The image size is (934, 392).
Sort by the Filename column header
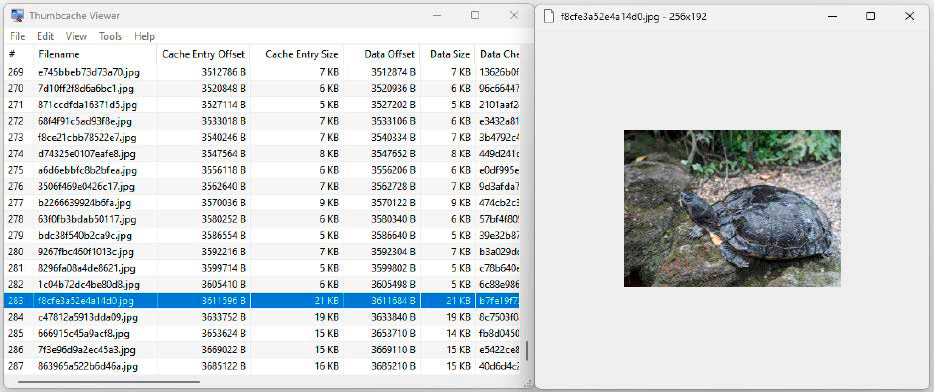pos(95,54)
